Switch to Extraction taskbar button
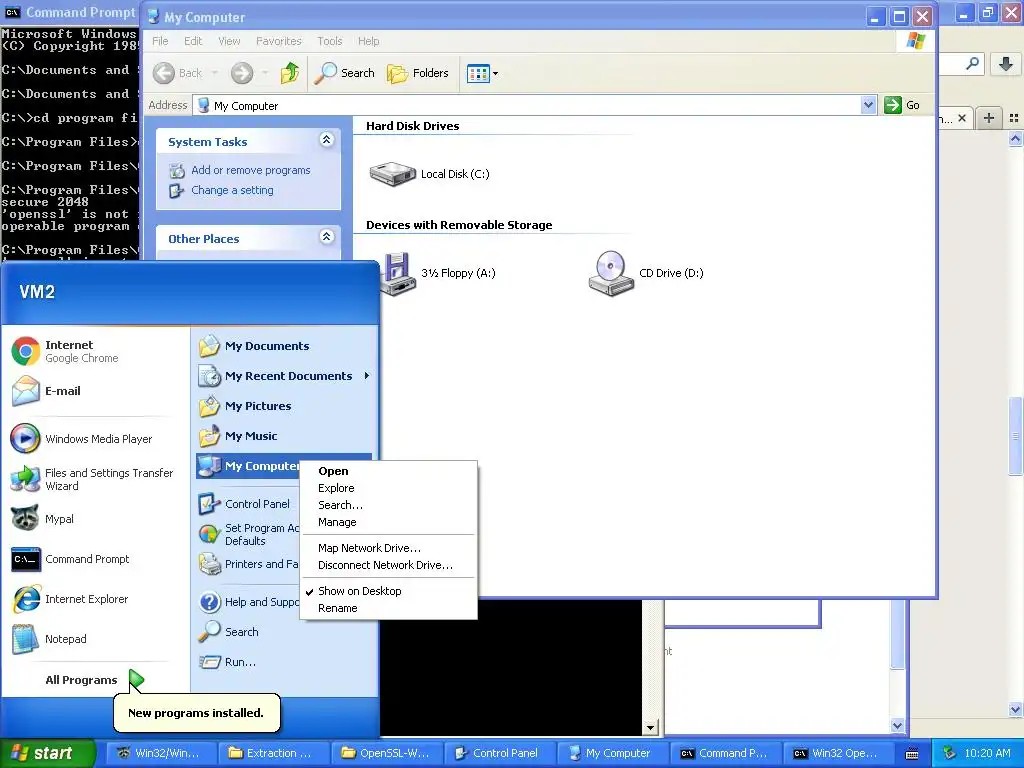Image resolution: width=1024 pixels, height=768 pixels. pos(272,753)
